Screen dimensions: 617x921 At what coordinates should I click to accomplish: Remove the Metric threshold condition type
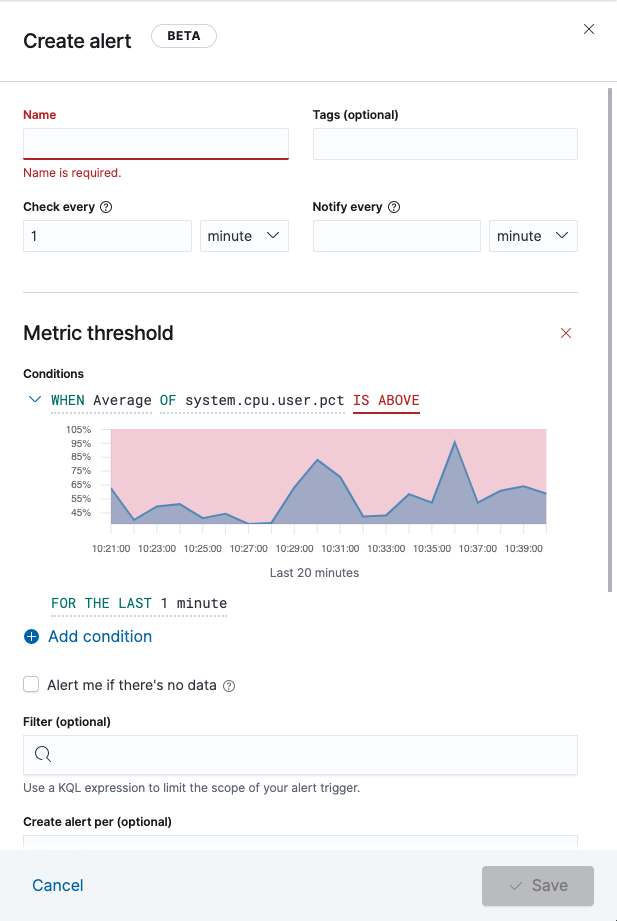(566, 333)
